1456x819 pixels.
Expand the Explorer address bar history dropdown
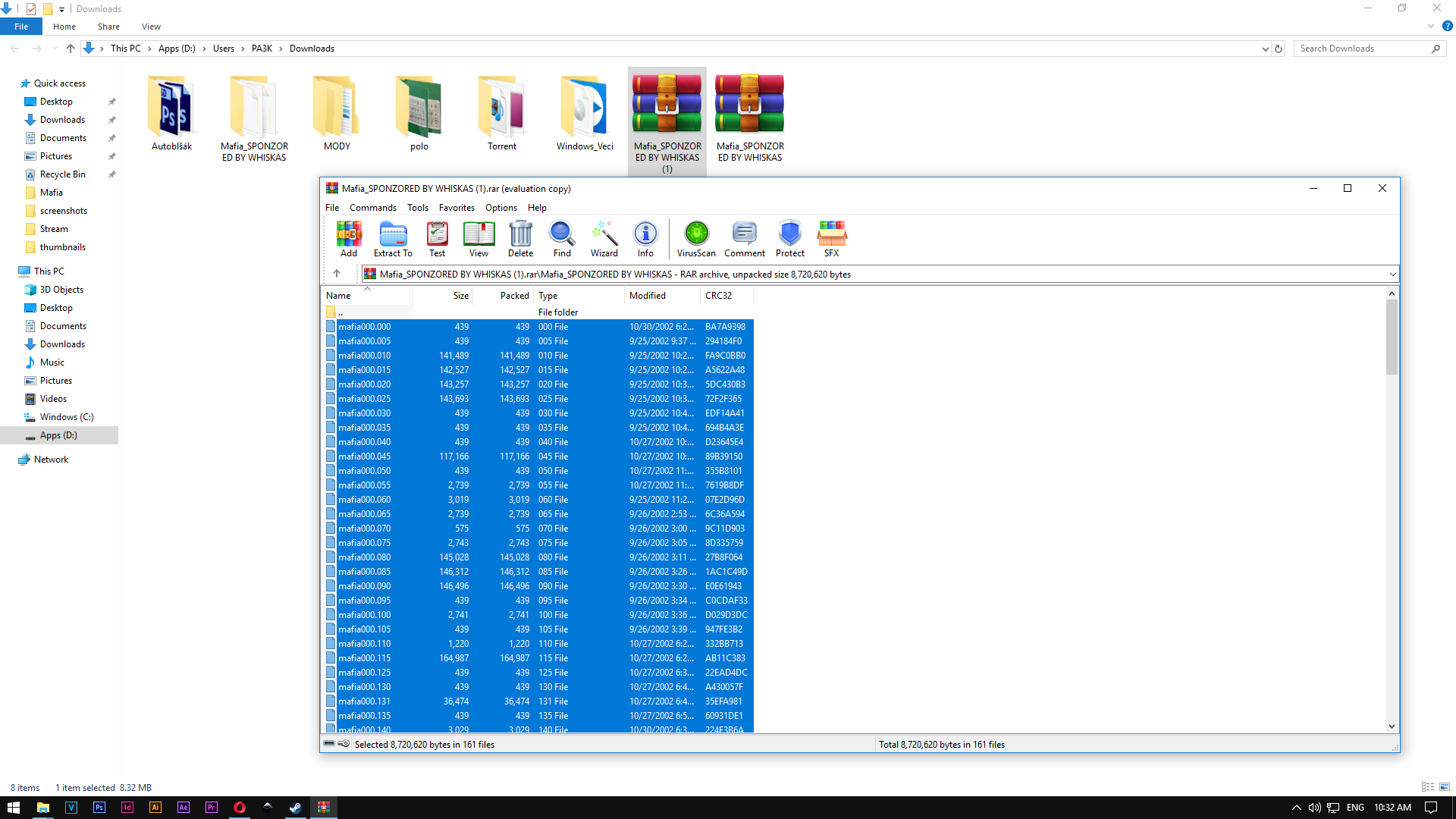click(x=1265, y=49)
